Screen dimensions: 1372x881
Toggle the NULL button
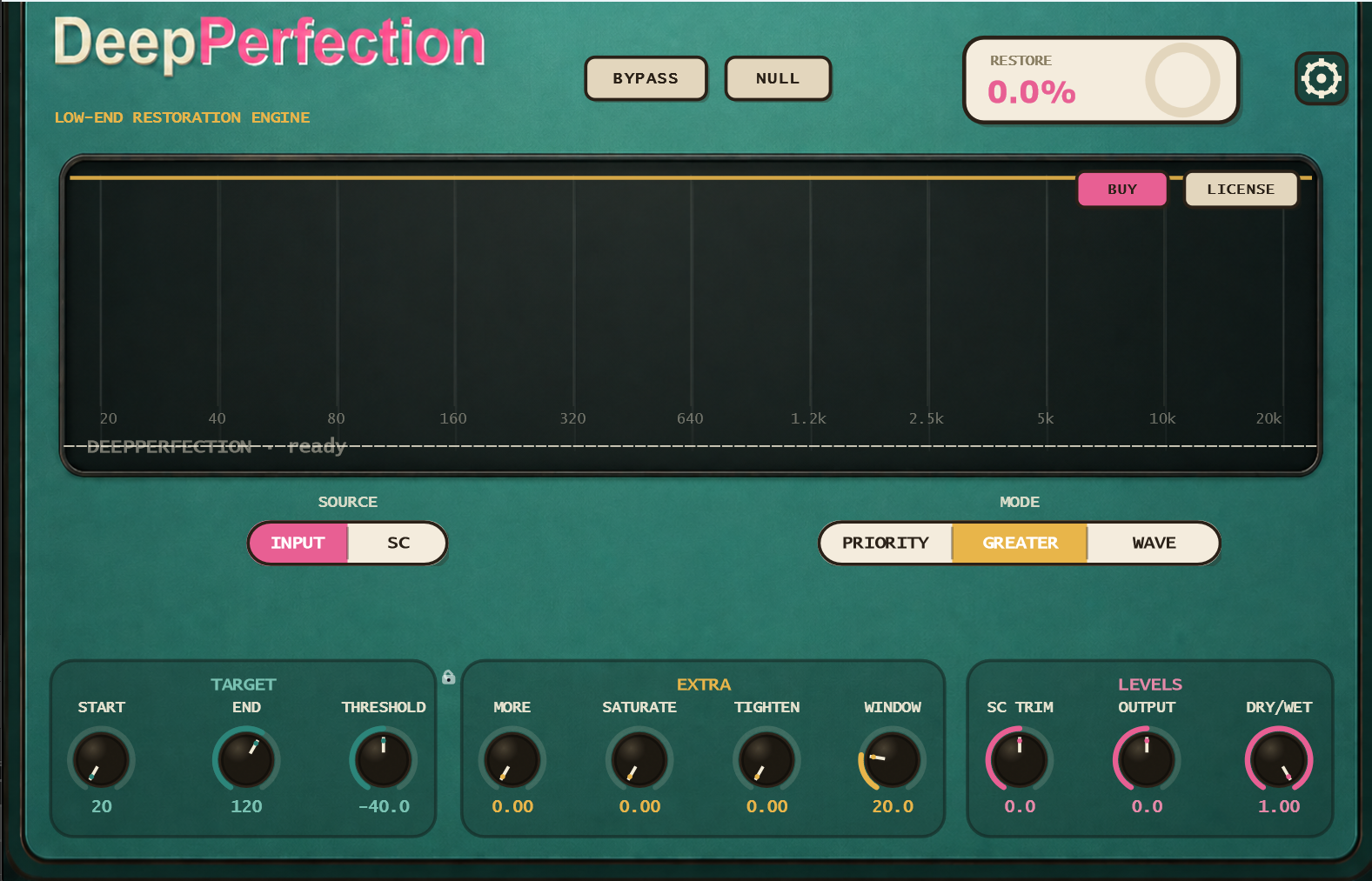778,78
